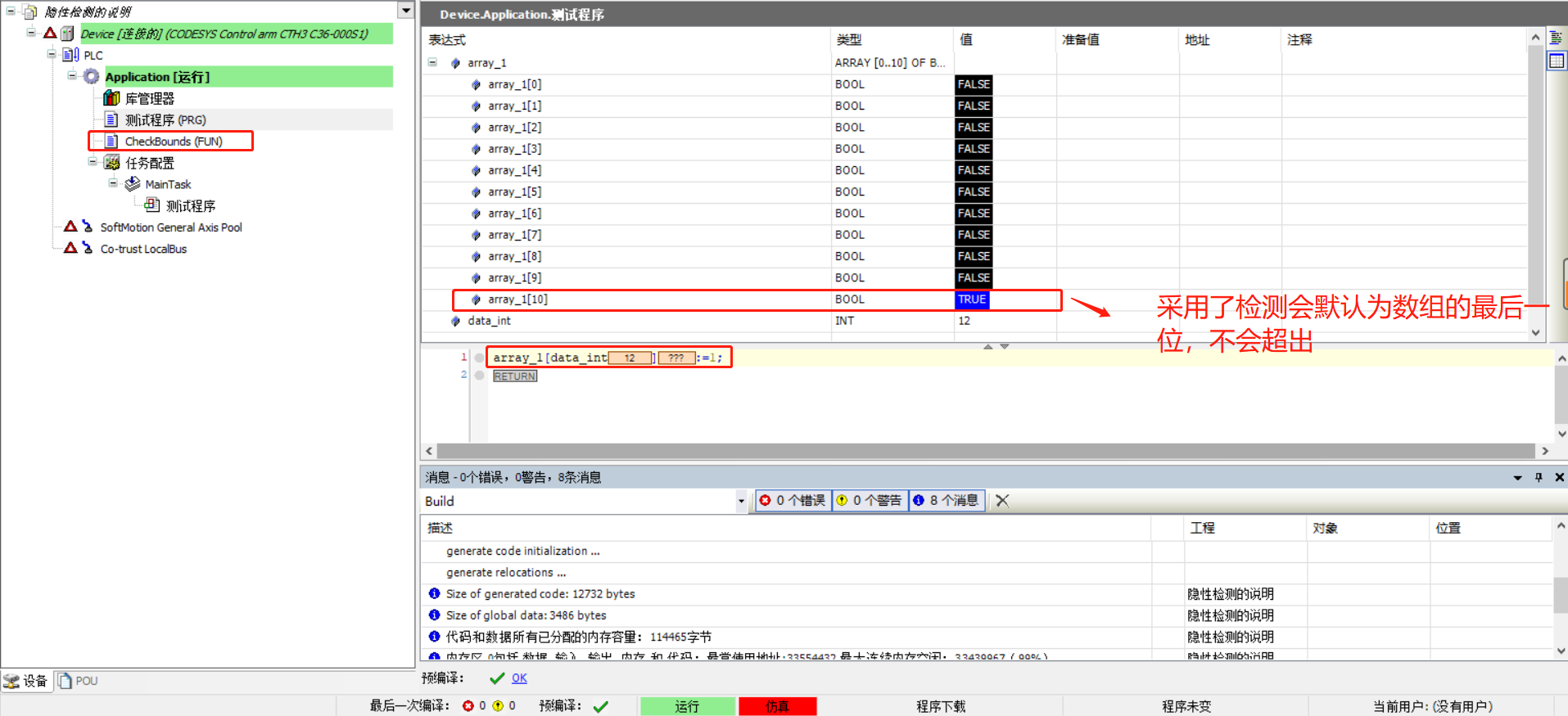Clear the message list with X button
Viewport: 1568px width, 716px height.
1002,500
